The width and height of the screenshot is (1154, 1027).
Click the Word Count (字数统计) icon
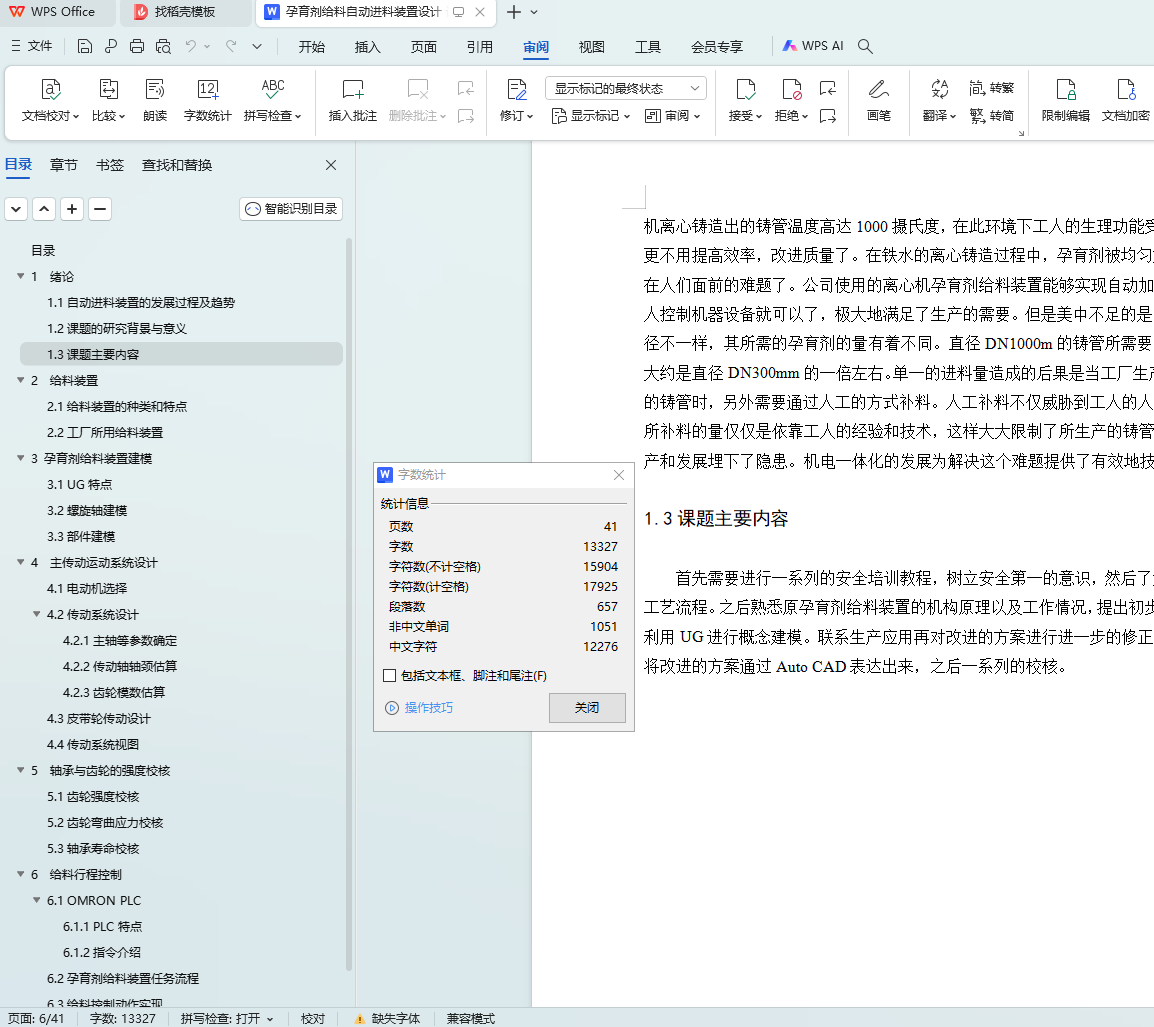207,90
